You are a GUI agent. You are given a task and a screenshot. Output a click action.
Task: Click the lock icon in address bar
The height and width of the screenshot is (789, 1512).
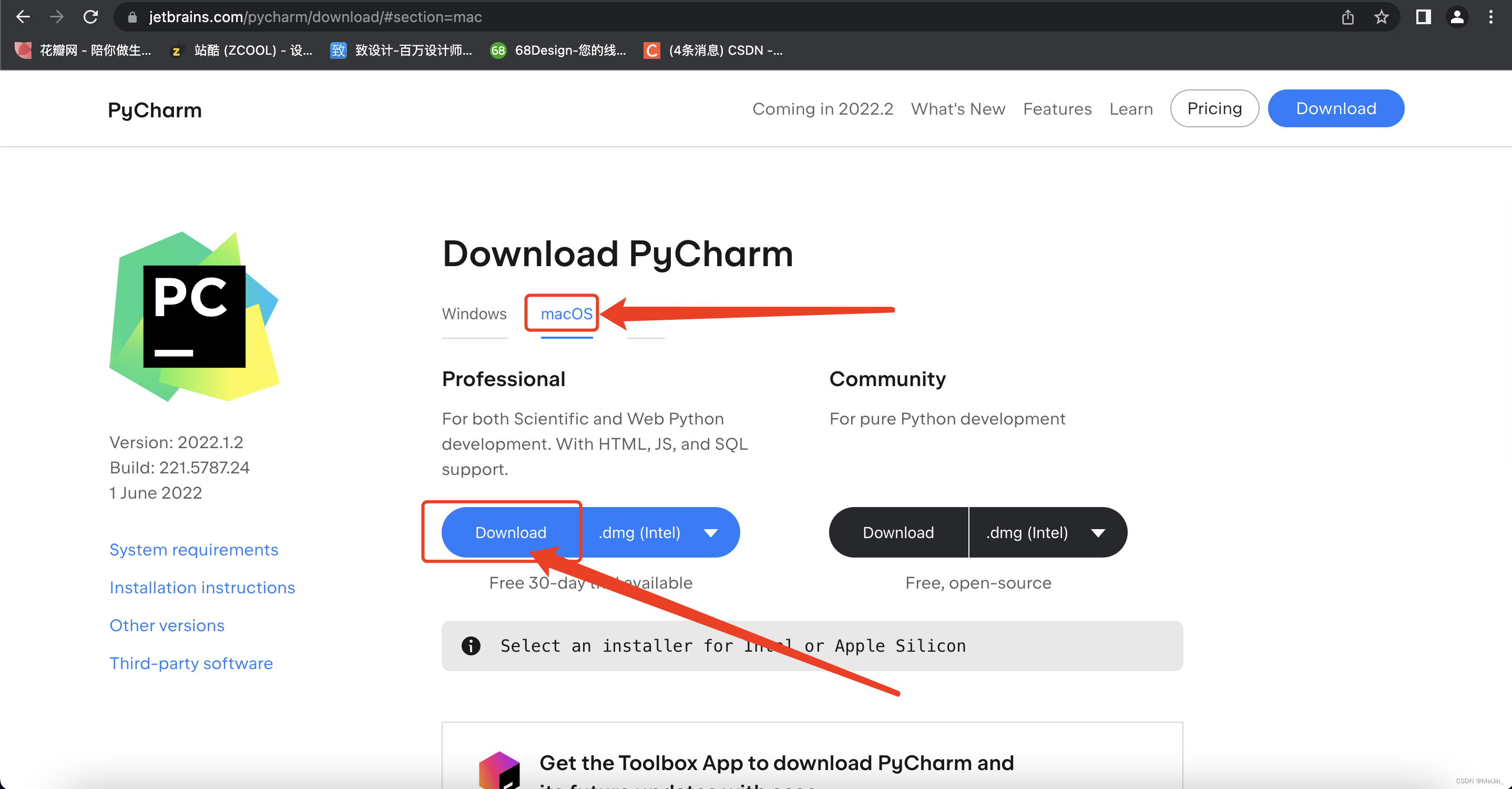coord(132,17)
